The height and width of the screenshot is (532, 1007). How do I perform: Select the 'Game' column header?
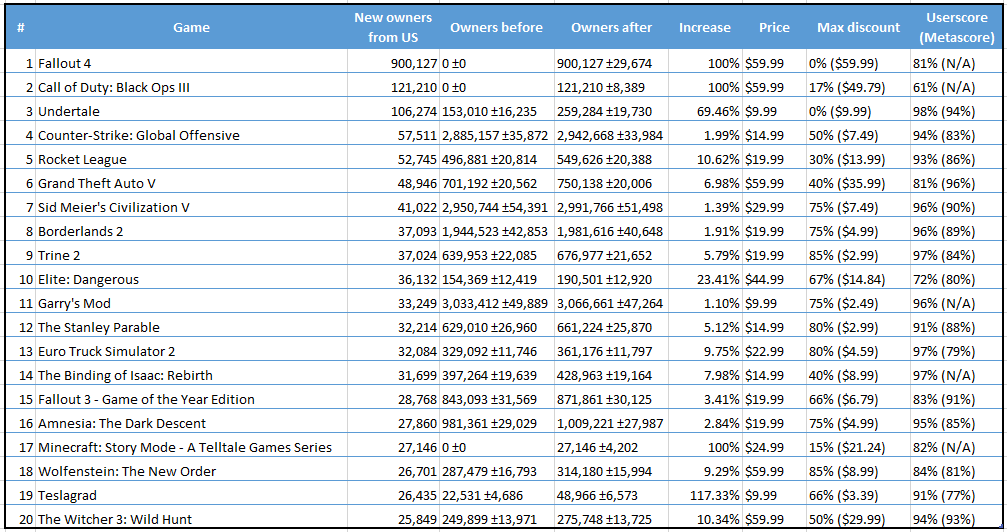tap(191, 28)
